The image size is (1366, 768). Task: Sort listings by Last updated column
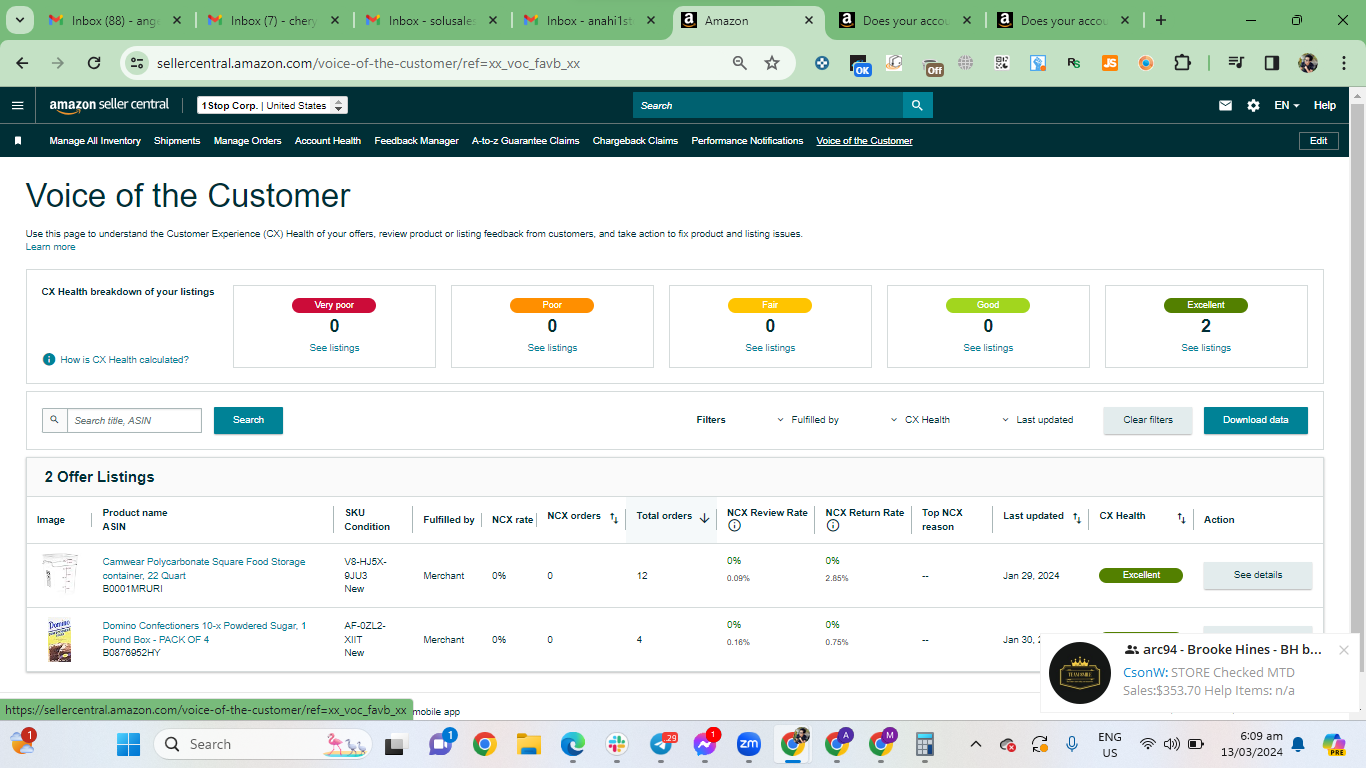pyautogui.click(x=1077, y=517)
